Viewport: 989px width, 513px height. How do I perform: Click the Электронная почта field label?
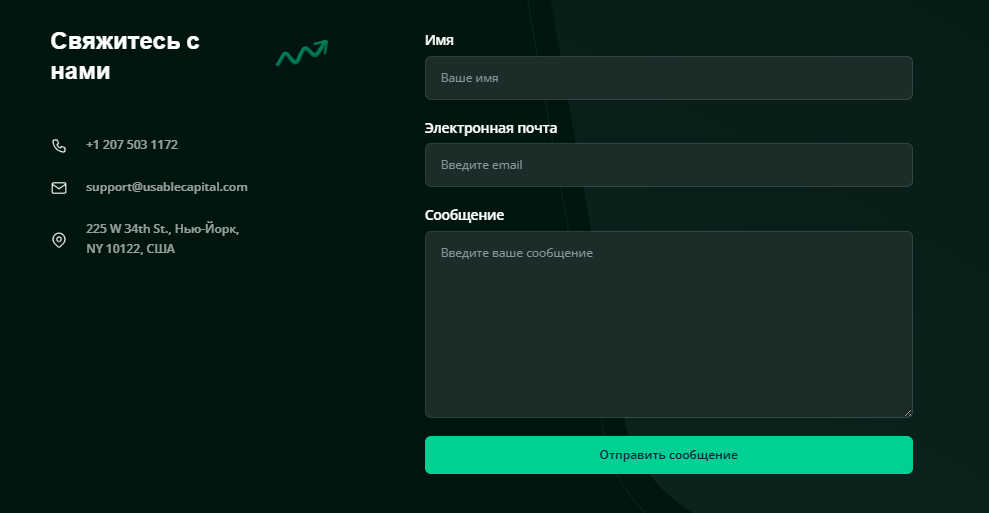tap(491, 129)
